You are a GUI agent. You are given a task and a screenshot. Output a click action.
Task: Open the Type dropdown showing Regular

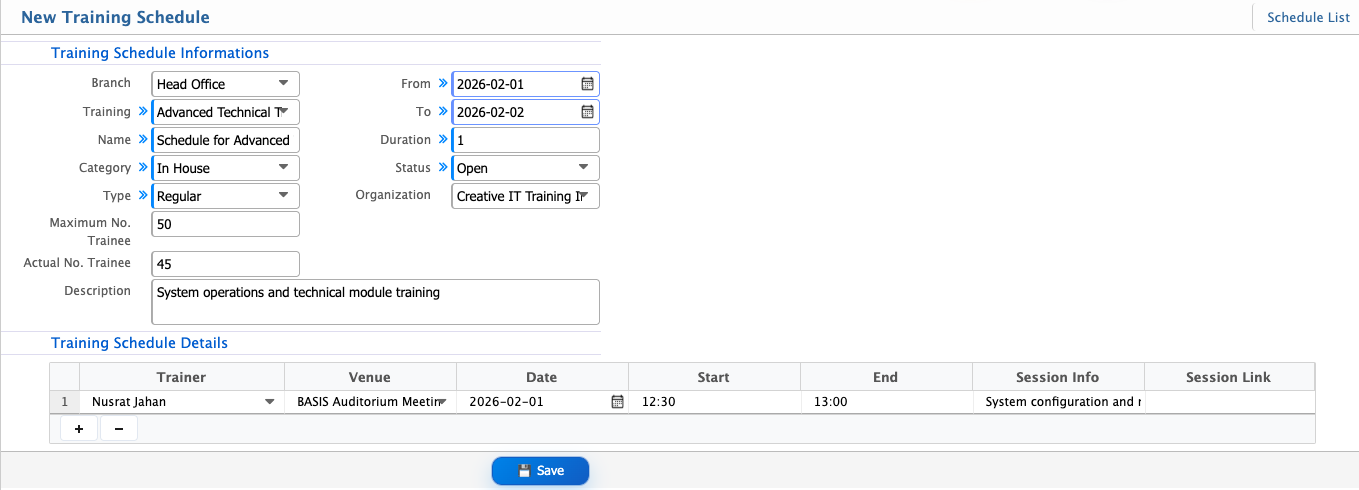click(283, 196)
